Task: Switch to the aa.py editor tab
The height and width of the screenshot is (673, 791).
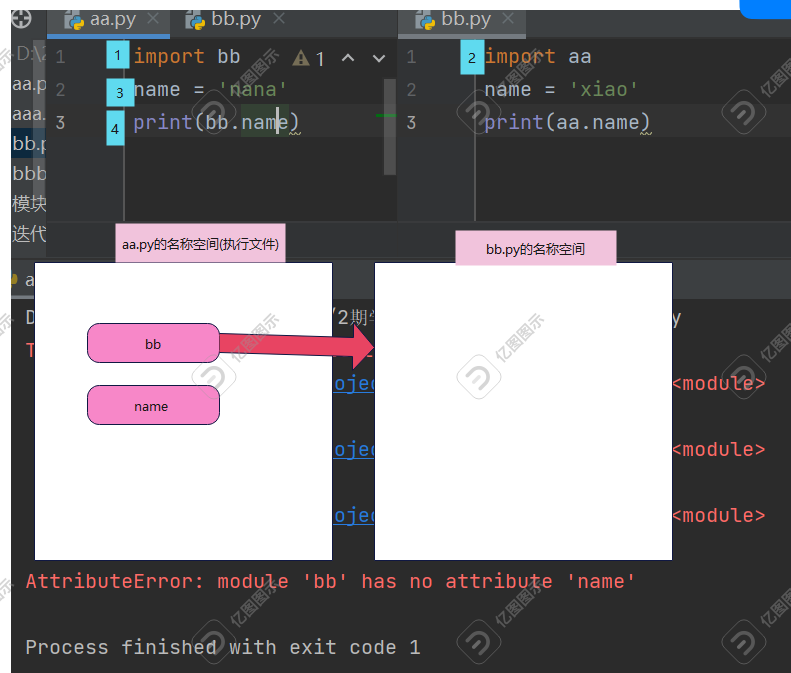Action: [x=108, y=21]
